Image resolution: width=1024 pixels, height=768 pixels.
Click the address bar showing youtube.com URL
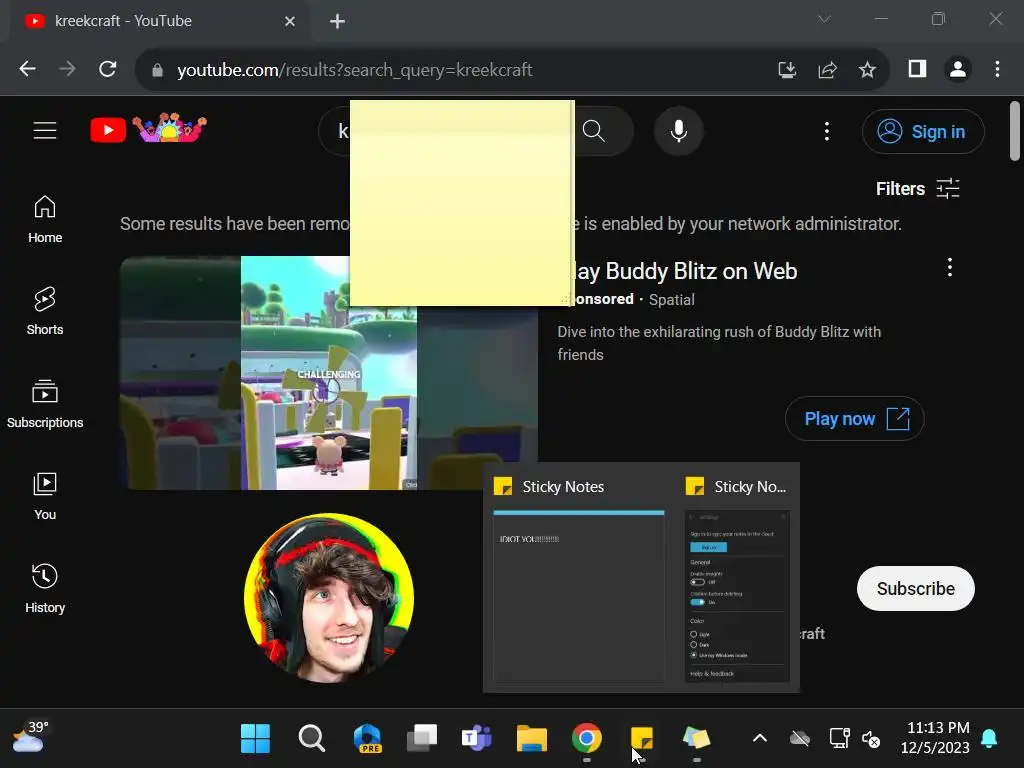coord(355,70)
